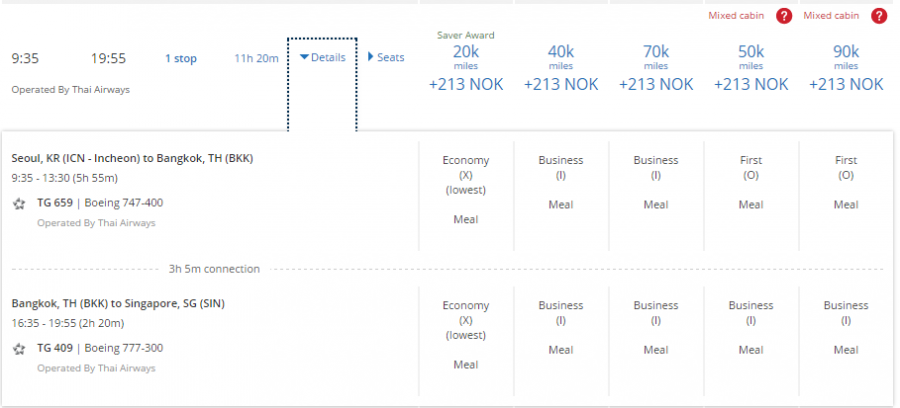900x408 pixels.
Task: Click the 11h 20m total duration
Action: (256, 59)
